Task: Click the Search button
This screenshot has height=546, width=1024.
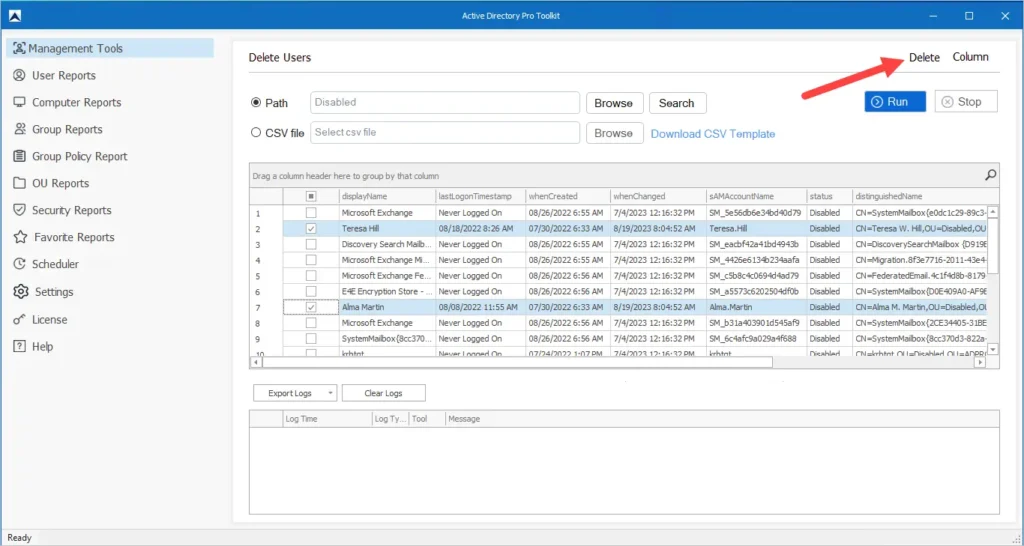Action: [x=677, y=103]
